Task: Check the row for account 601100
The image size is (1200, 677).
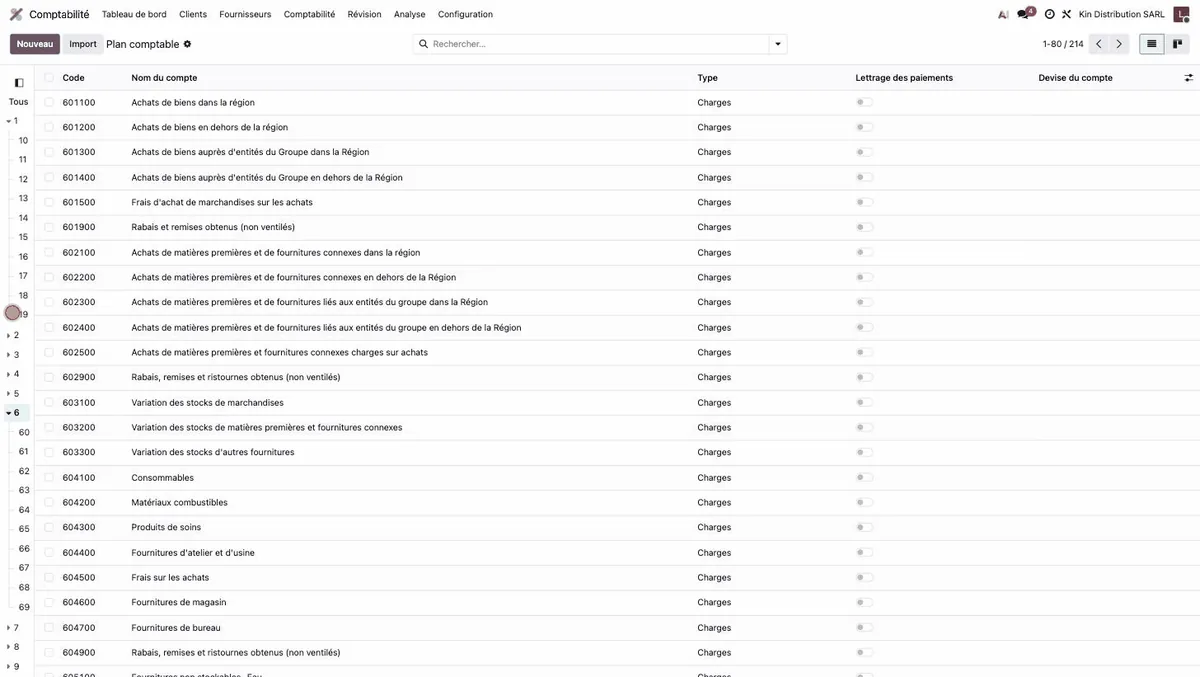Action: pos(49,102)
